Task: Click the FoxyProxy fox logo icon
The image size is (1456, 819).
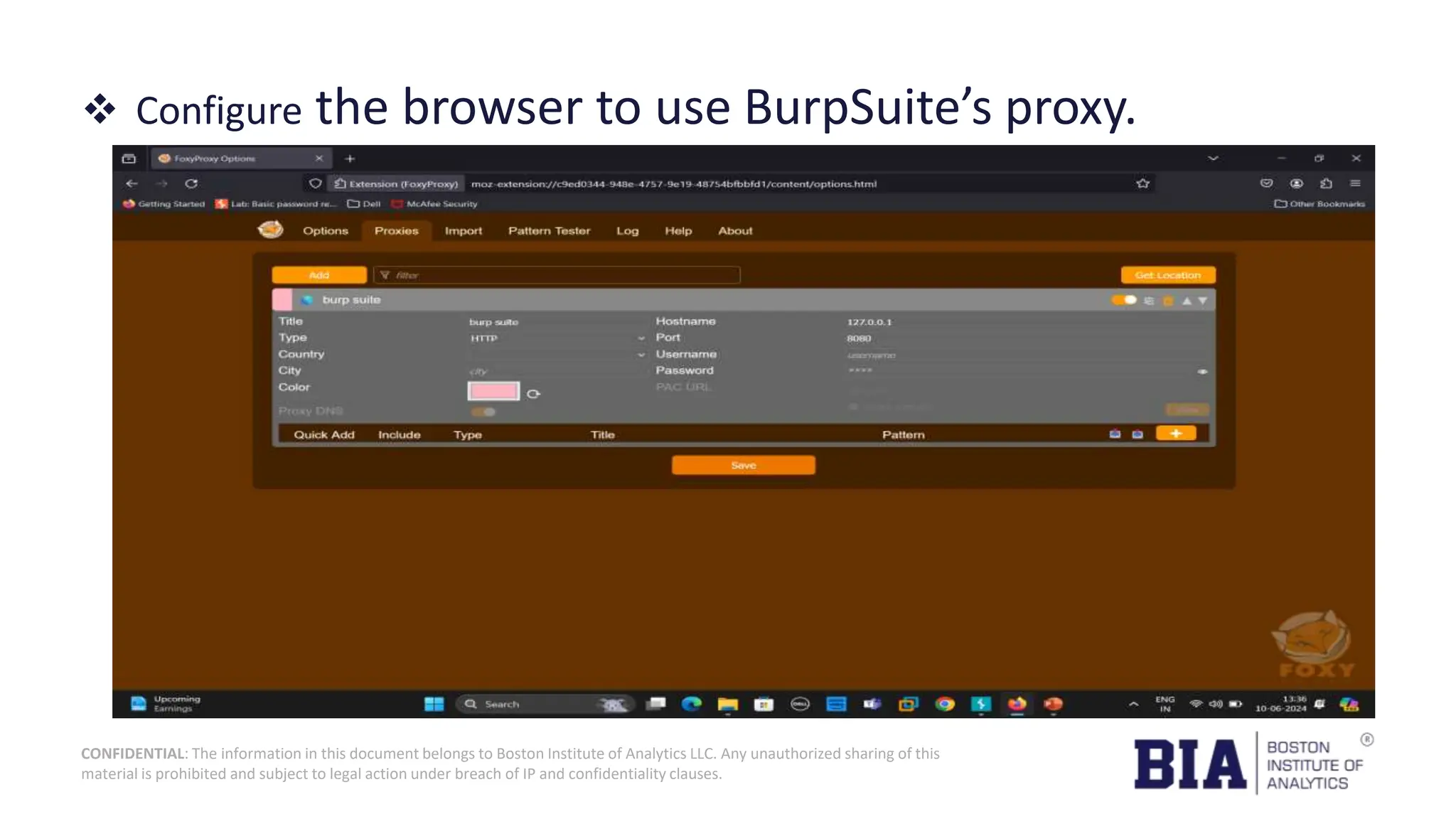Action: coord(270,230)
